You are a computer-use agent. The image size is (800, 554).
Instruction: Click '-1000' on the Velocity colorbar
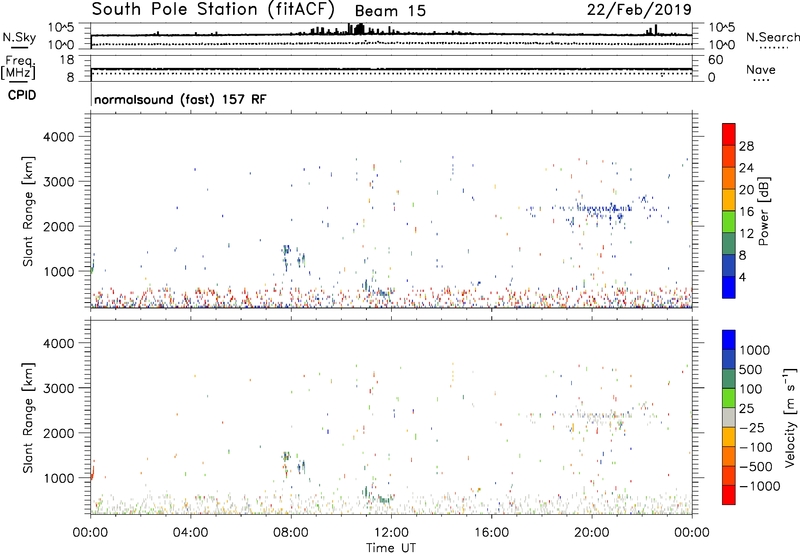tap(759, 486)
